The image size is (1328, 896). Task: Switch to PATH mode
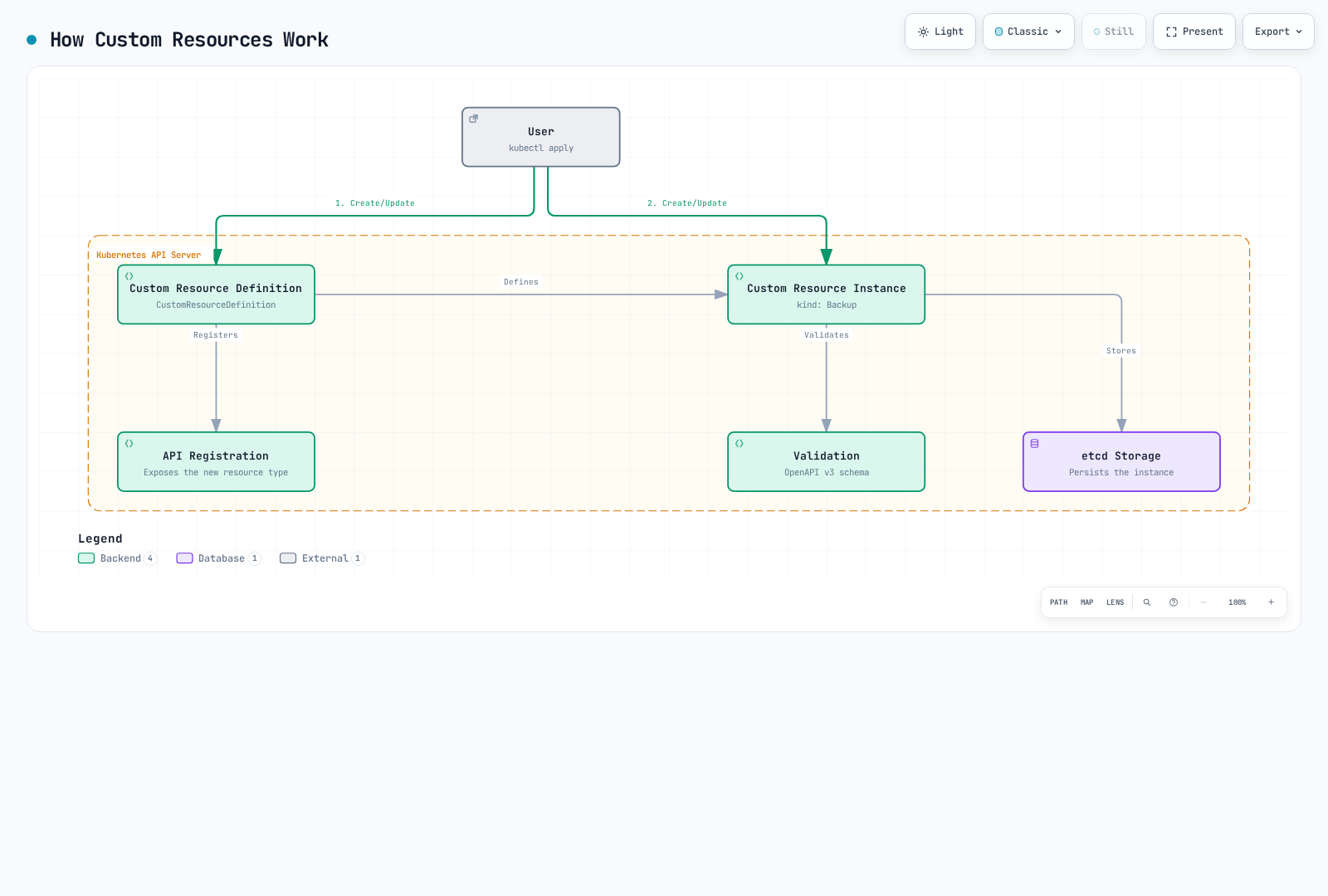click(x=1059, y=602)
